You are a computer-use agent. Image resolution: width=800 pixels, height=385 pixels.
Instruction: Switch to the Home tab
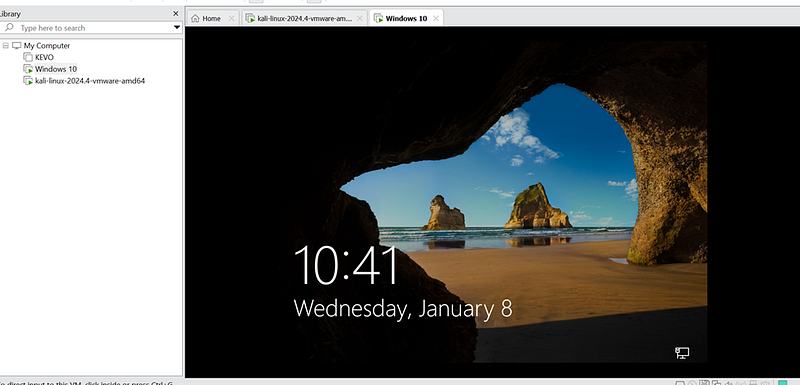tap(206, 18)
